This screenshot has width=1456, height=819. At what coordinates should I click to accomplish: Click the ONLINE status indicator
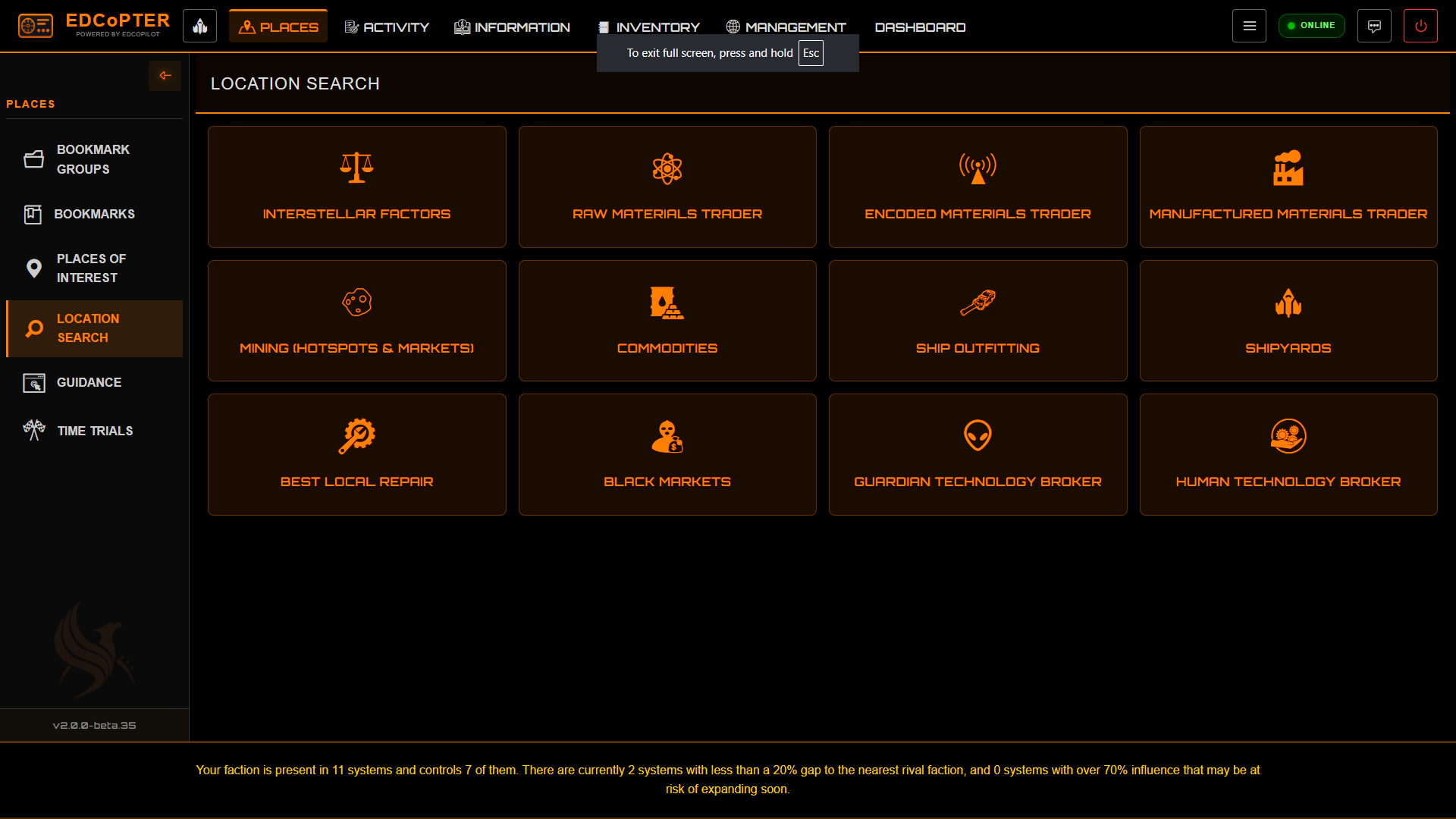[x=1311, y=26]
